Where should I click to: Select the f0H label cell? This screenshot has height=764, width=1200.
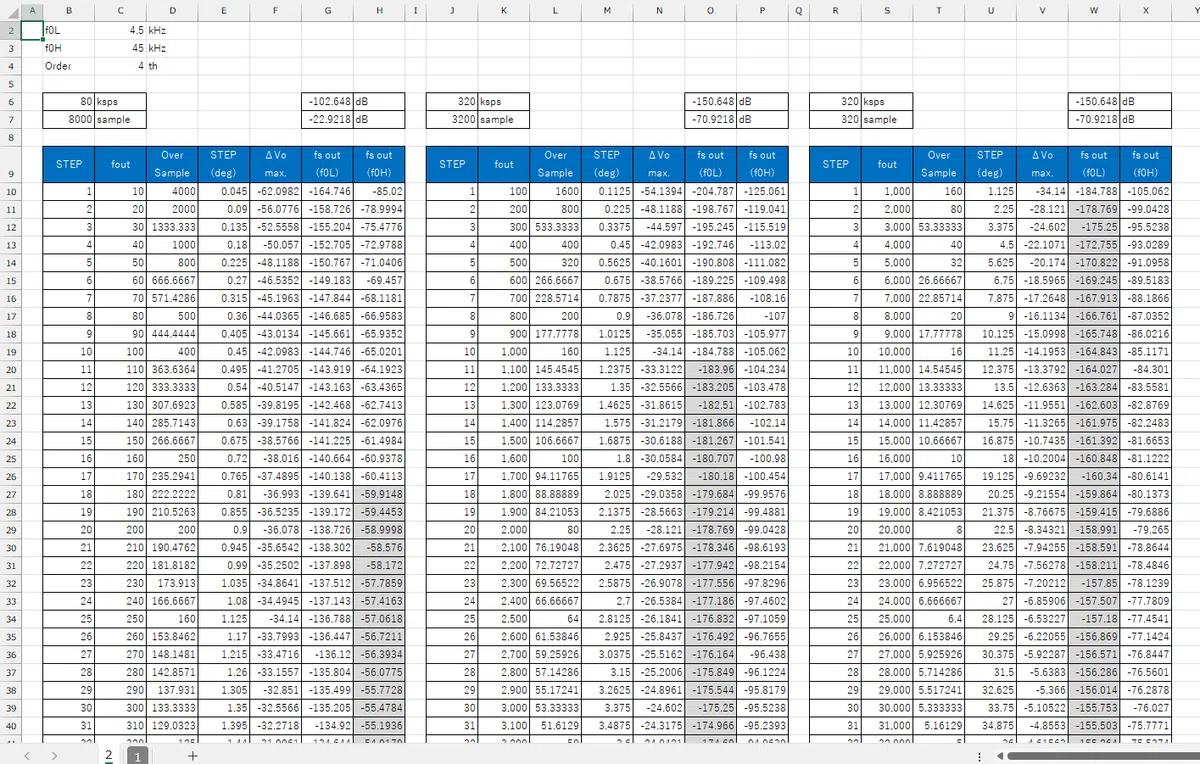click(x=69, y=48)
